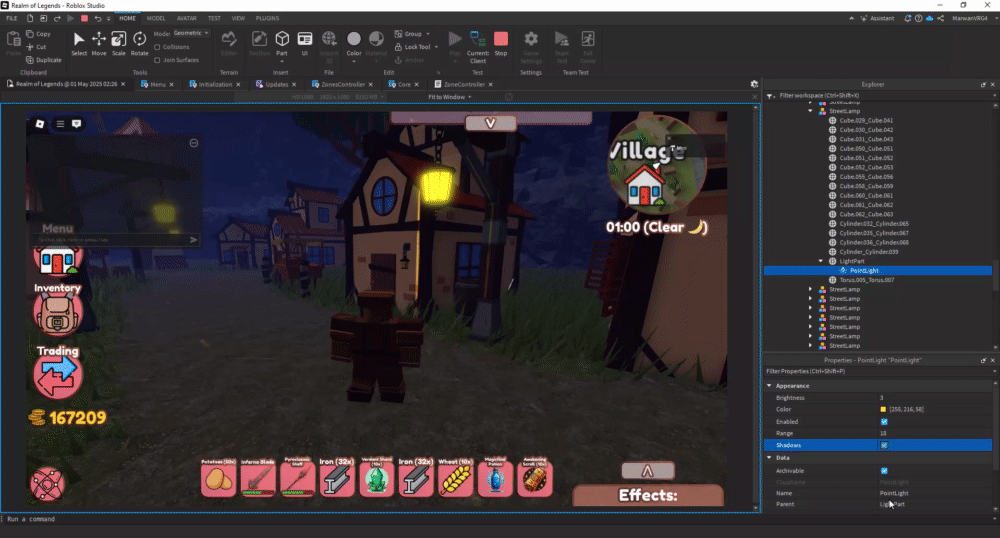1000x538 pixels.
Task: Select Cube.029_Cube.041 in Explorer
Action: (865, 120)
